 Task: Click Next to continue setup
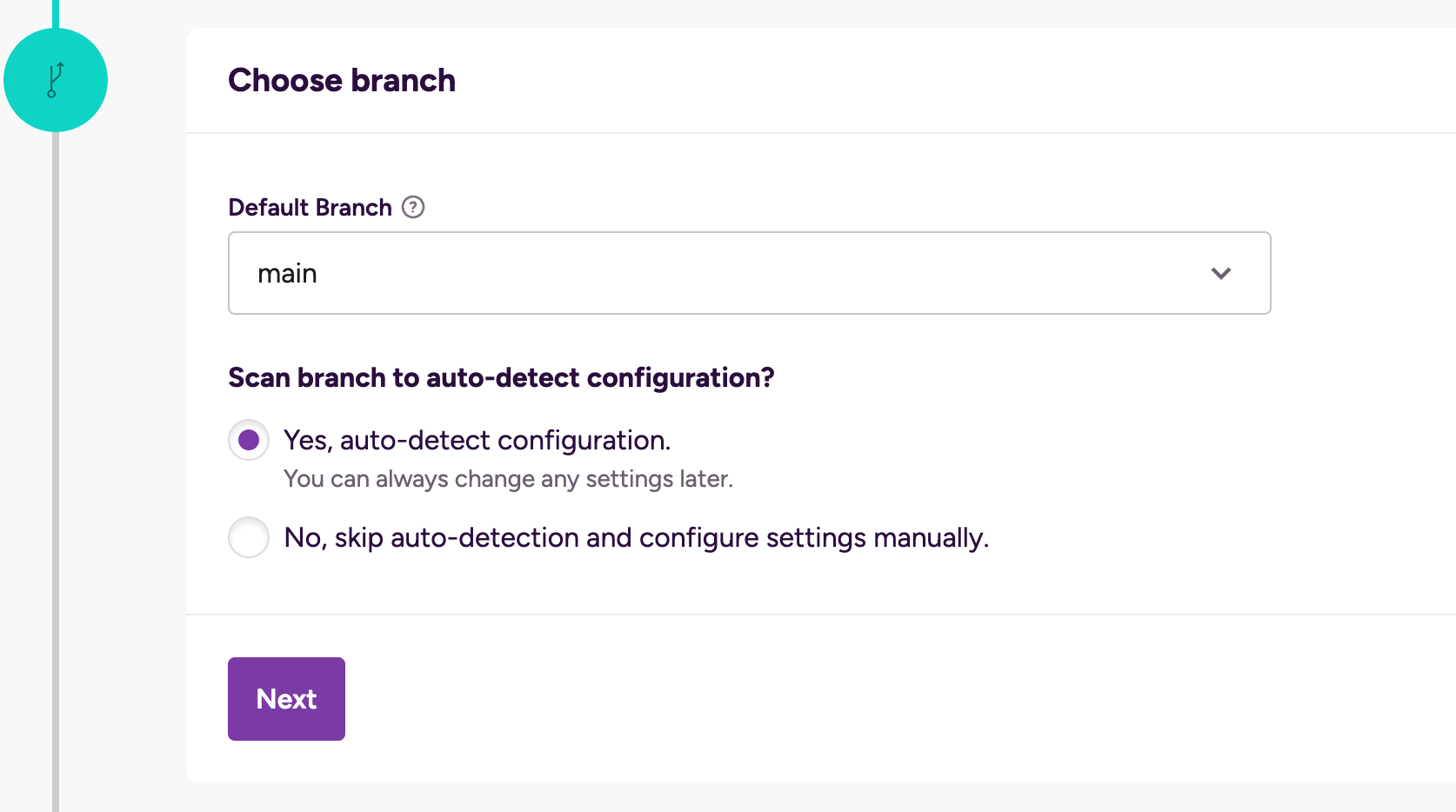click(x=285, y=698)
